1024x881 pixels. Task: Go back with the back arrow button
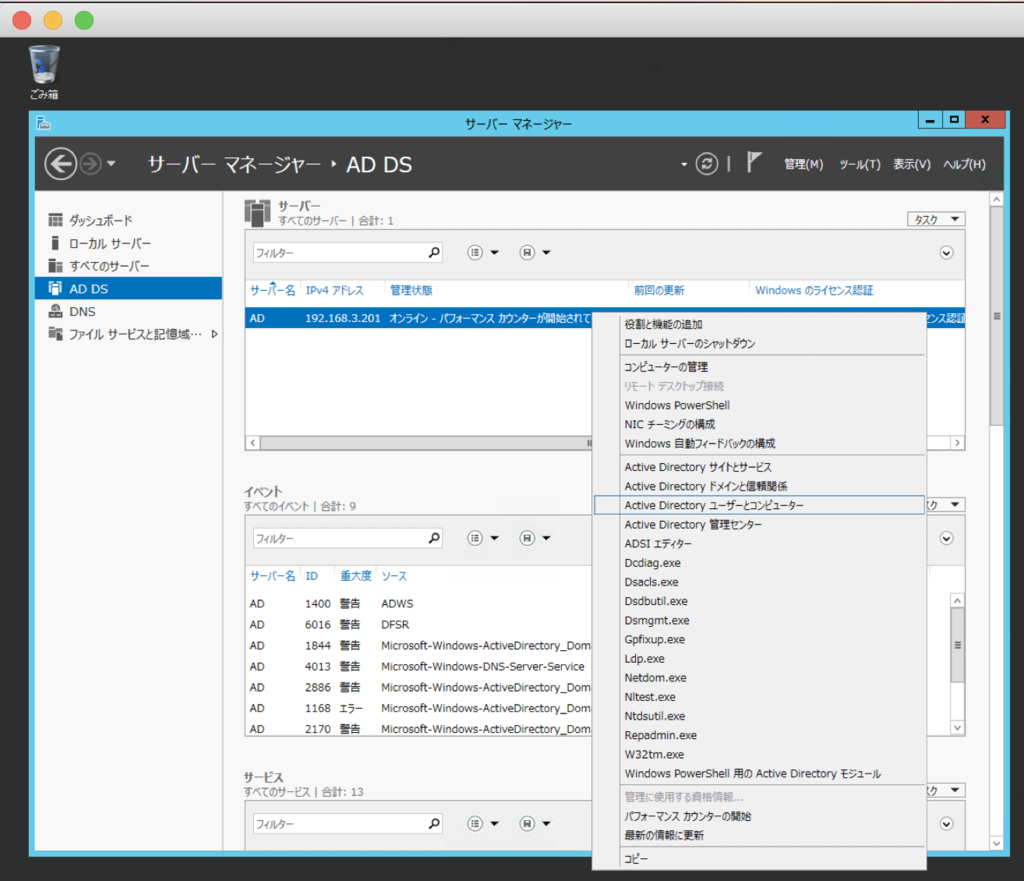point(61,163)
